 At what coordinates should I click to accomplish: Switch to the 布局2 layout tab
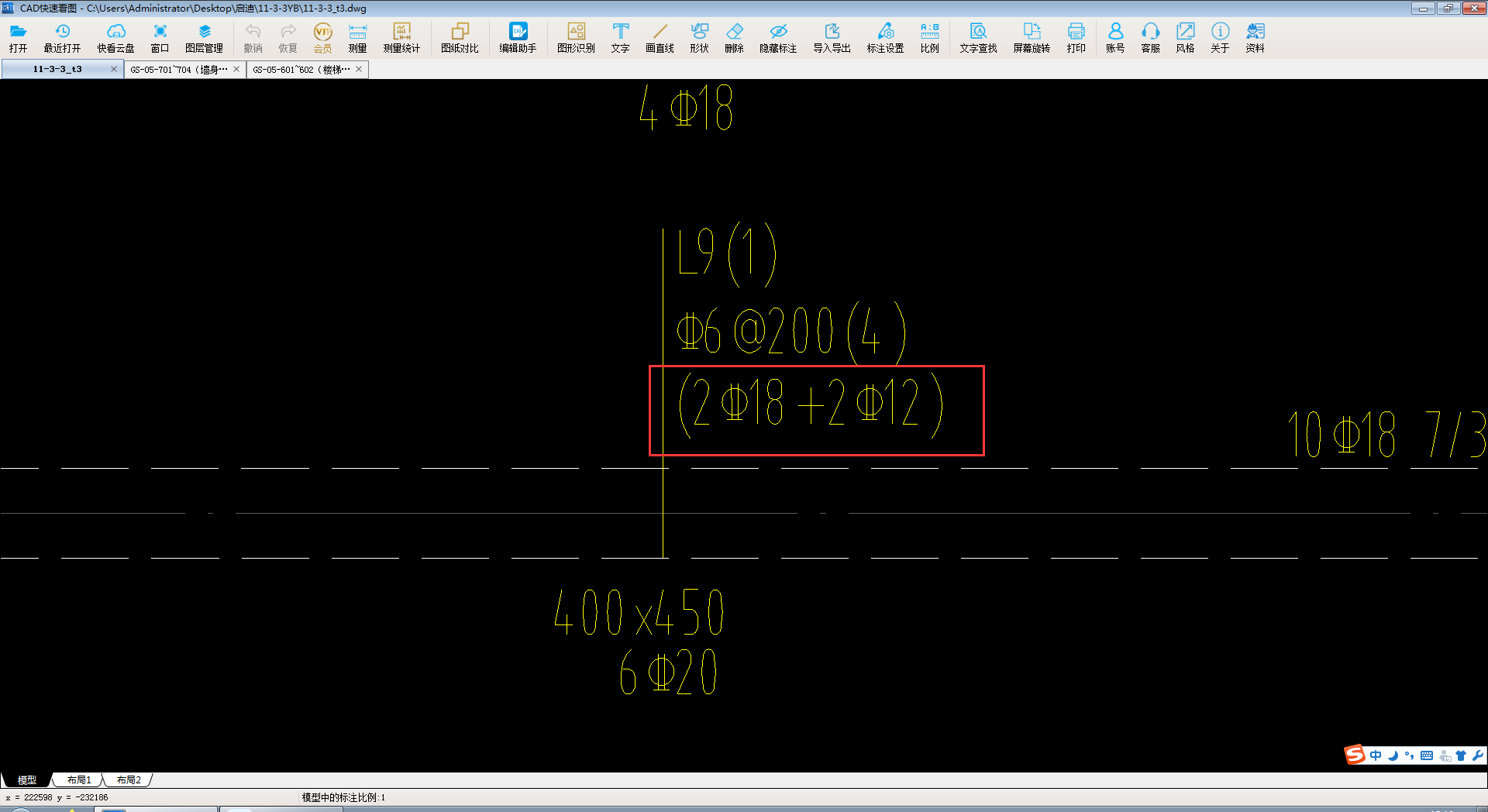(x=129, y=780)
